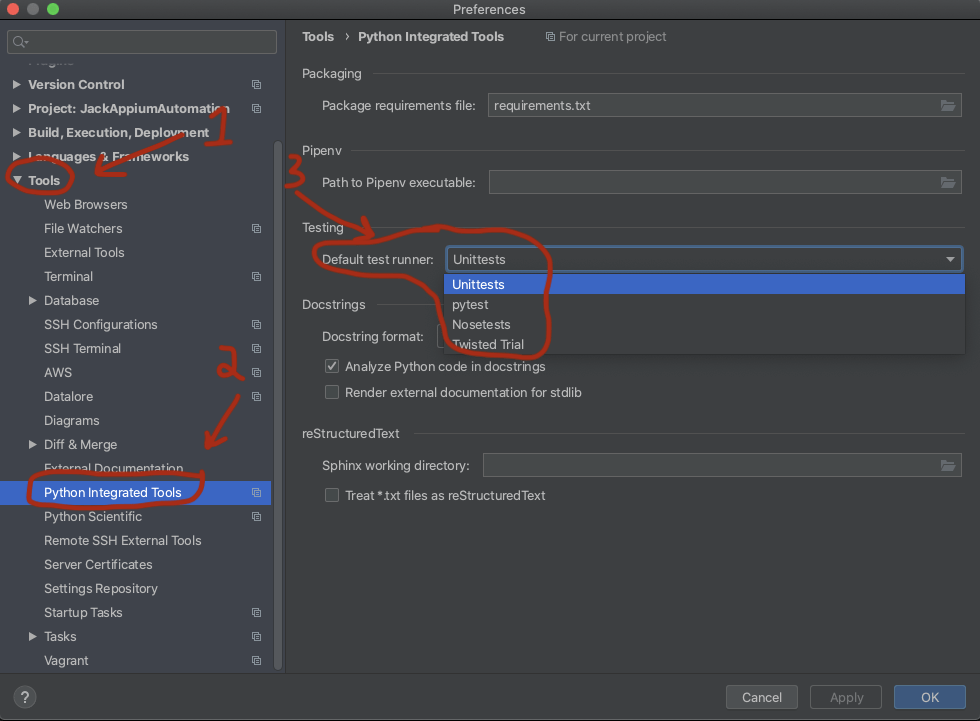
Task: Click the badge icon next to File Watchers
Action: point(256,229)
